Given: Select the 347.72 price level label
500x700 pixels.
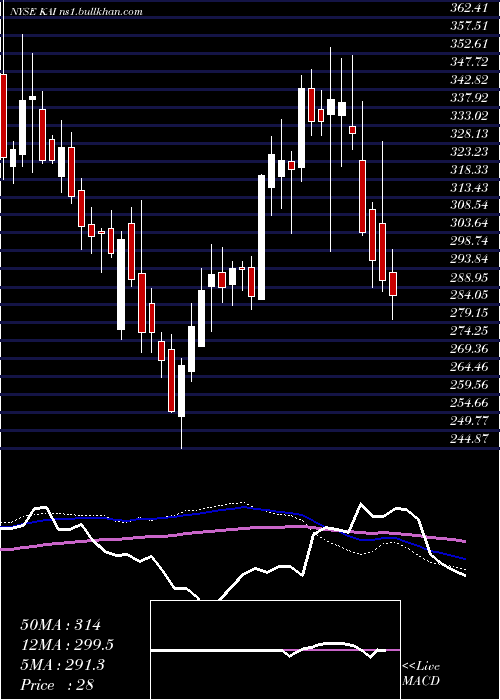Looking at the screenshot, I should click(468, 62).
